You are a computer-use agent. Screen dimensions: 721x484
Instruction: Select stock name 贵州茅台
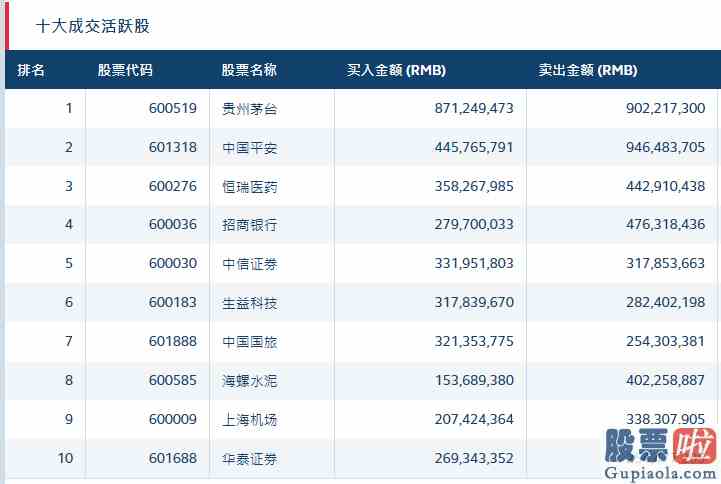tap(250, 109)
